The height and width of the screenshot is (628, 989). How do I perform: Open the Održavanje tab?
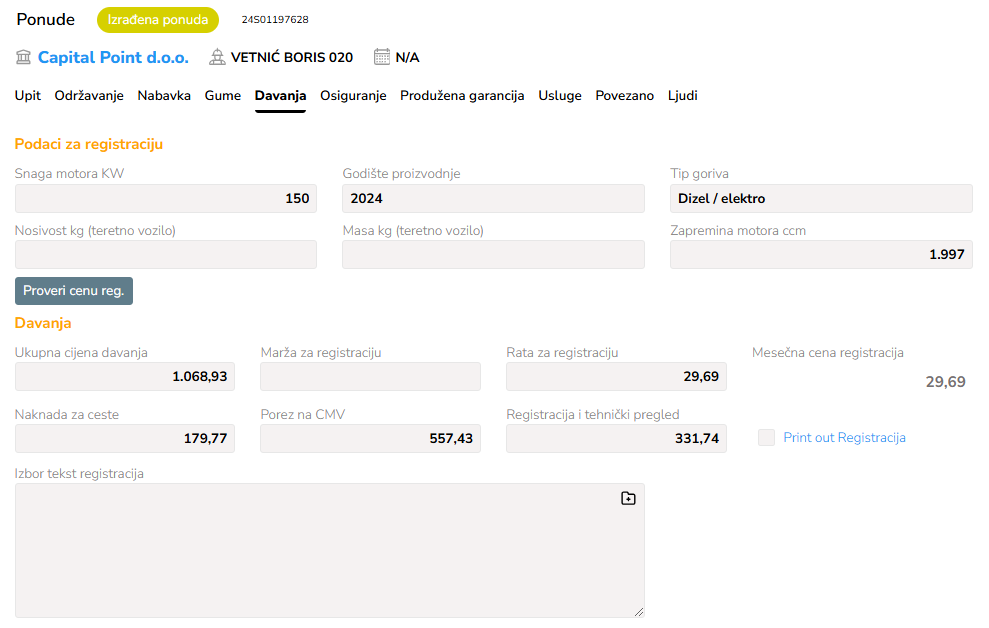[x=89, y=96]
